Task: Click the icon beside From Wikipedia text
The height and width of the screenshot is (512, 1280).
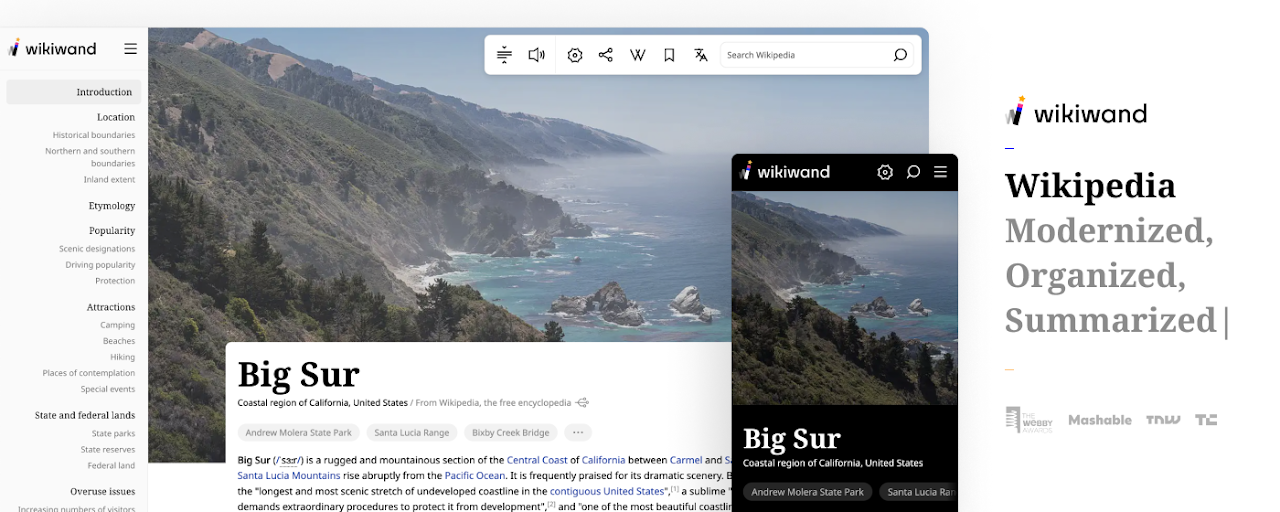Action: (x=582, y=403)
